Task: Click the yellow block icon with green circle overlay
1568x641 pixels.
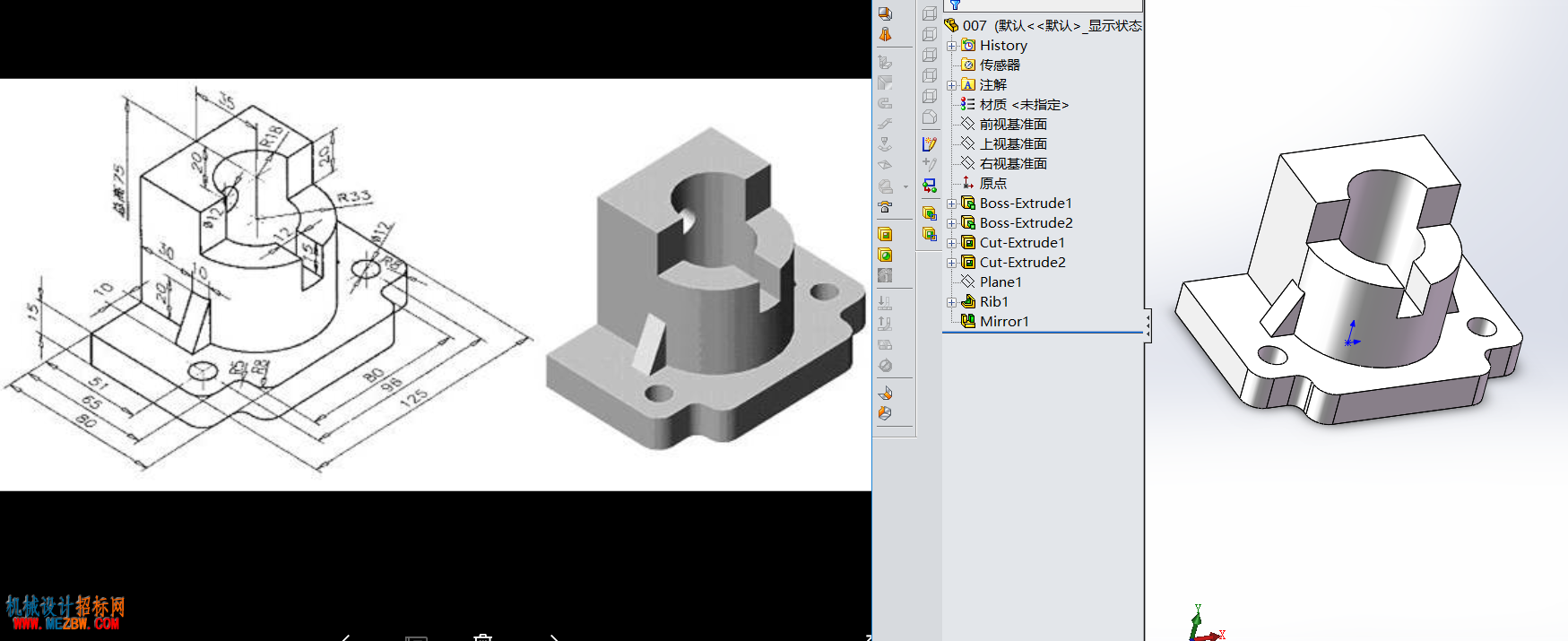Action: [x=930, y=213]
